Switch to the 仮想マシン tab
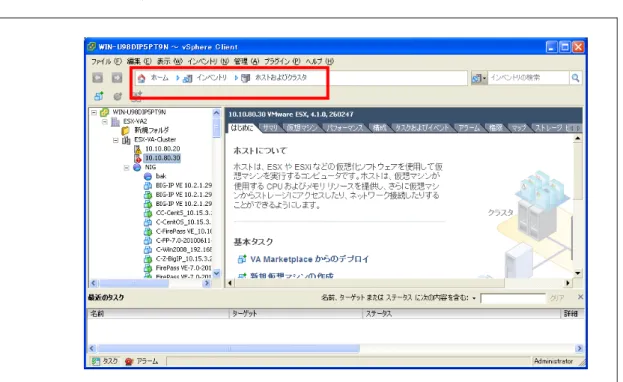The height and width of the screenshot is (382, 623). tap(302, 128)
